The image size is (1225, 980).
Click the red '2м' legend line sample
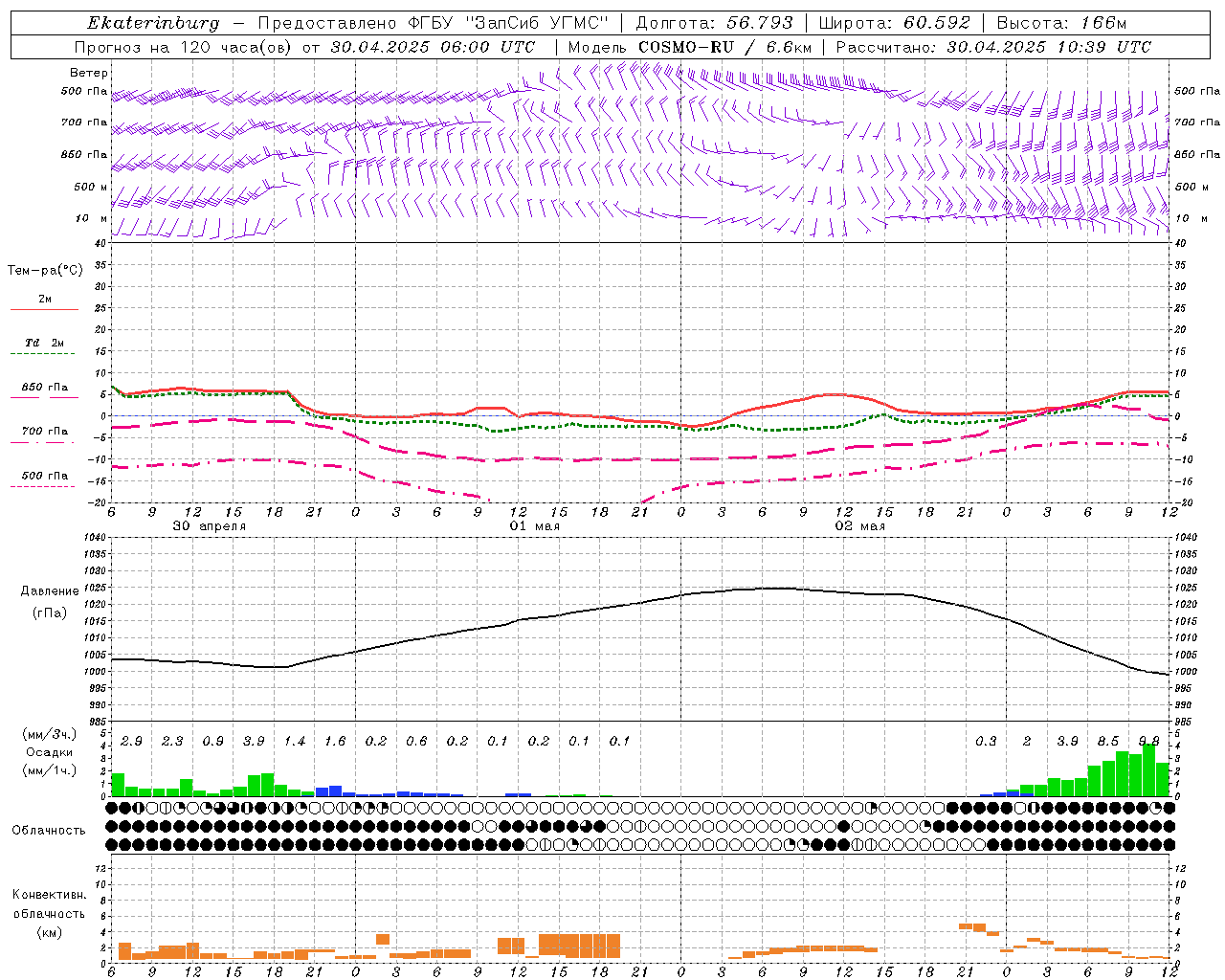[44, 309]
